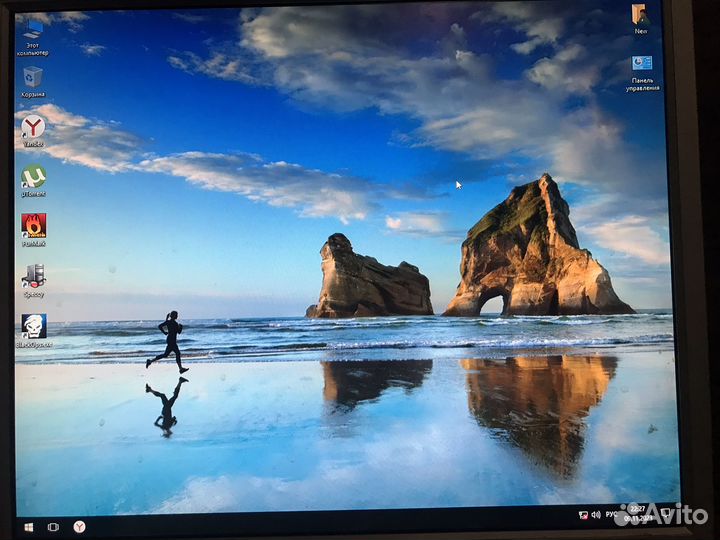720x540 pixels.
Task: Click the FurMark desktop shortcut
Action: 33,226
